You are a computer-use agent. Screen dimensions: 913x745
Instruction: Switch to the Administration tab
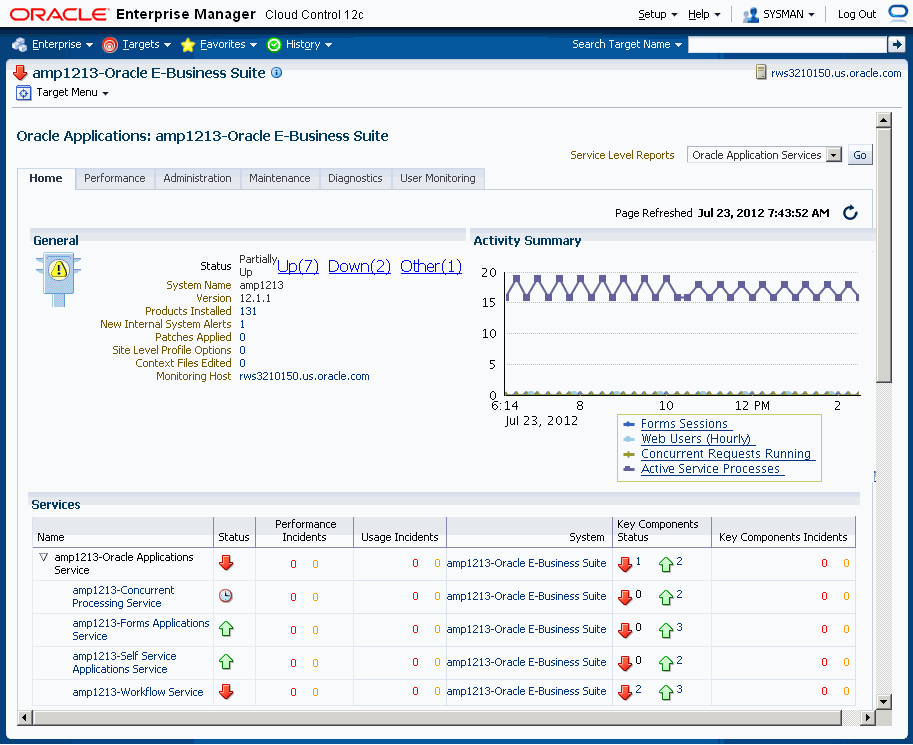197,178
